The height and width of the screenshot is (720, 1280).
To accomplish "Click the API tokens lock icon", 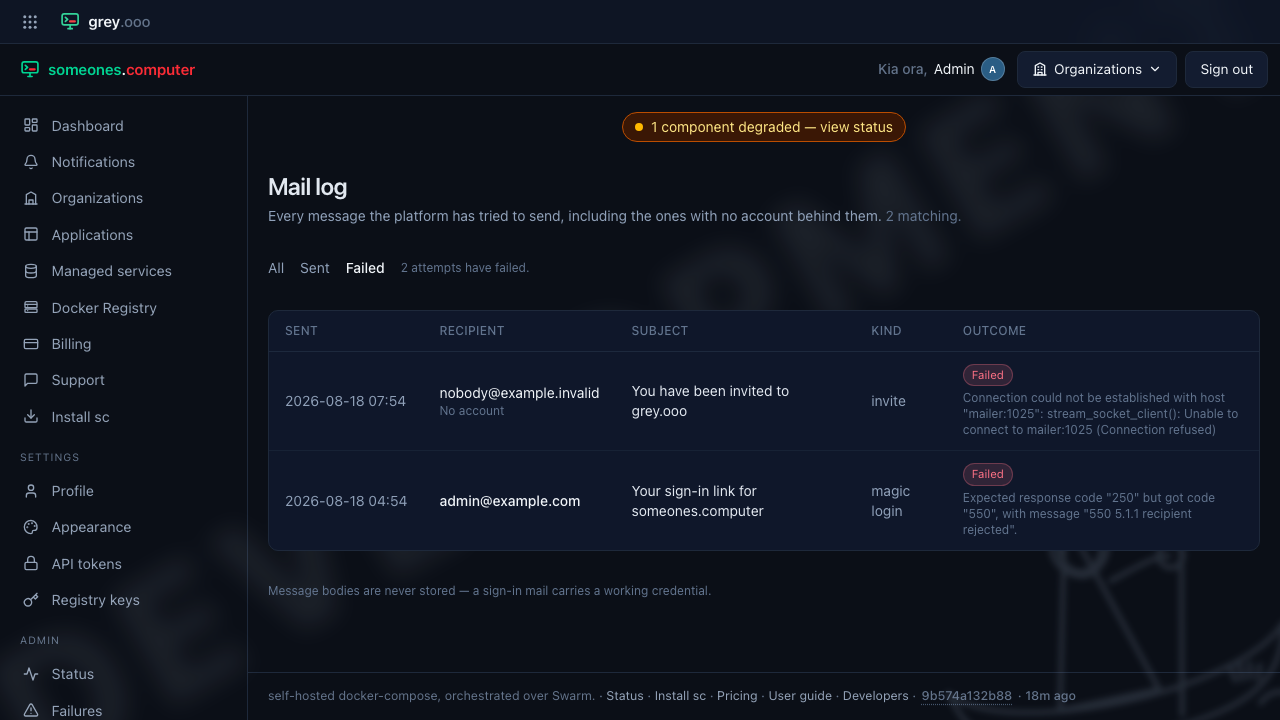I will (x=31, y=564).
